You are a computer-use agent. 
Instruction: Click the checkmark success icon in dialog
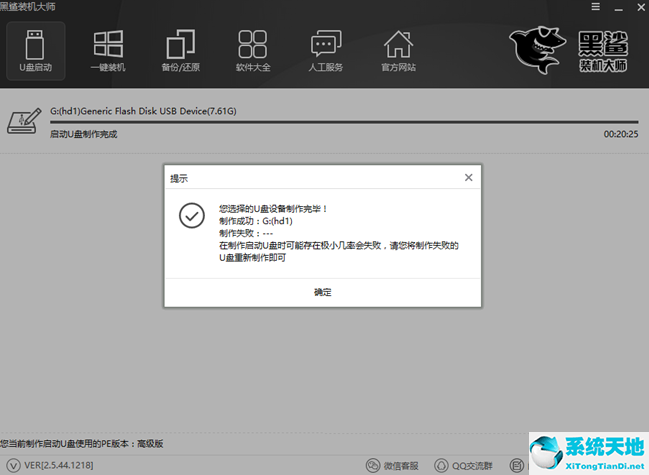click(192, 216)
